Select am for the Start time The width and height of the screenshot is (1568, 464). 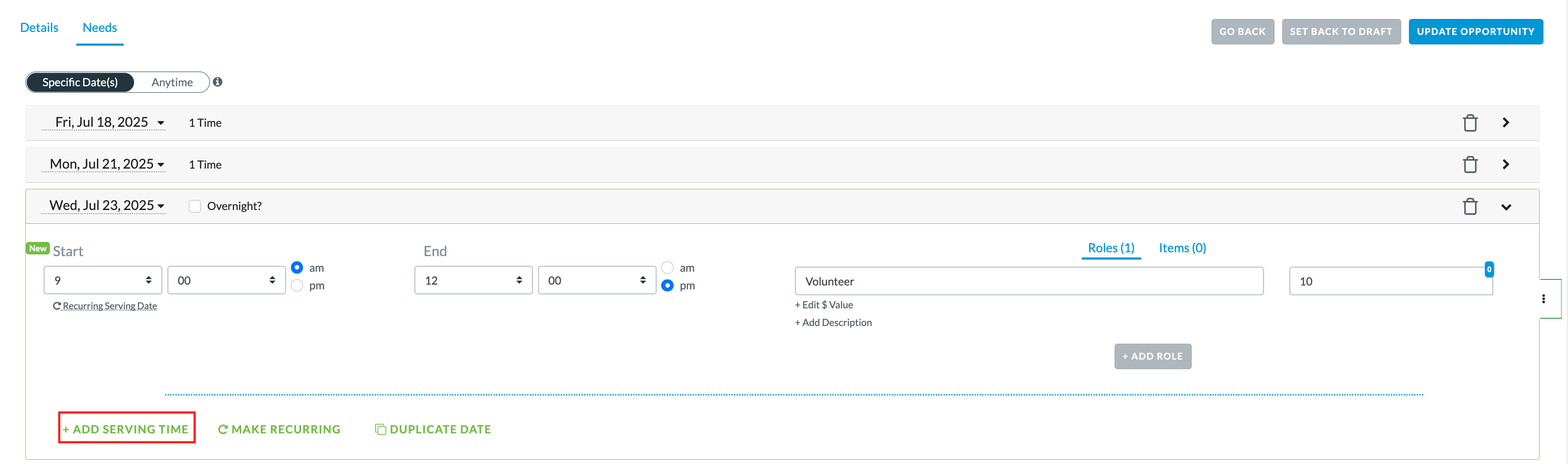click(x=297, y=267)
